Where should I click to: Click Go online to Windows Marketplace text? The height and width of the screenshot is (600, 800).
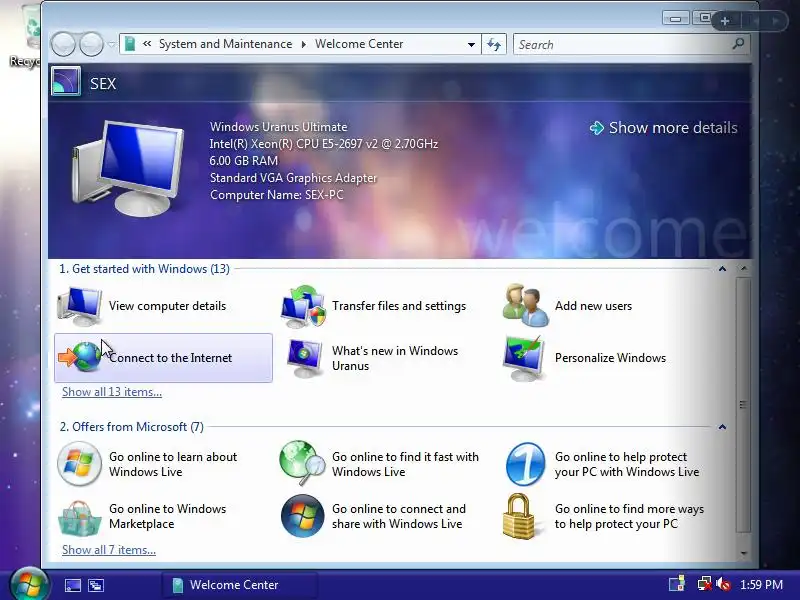point(167,516)
